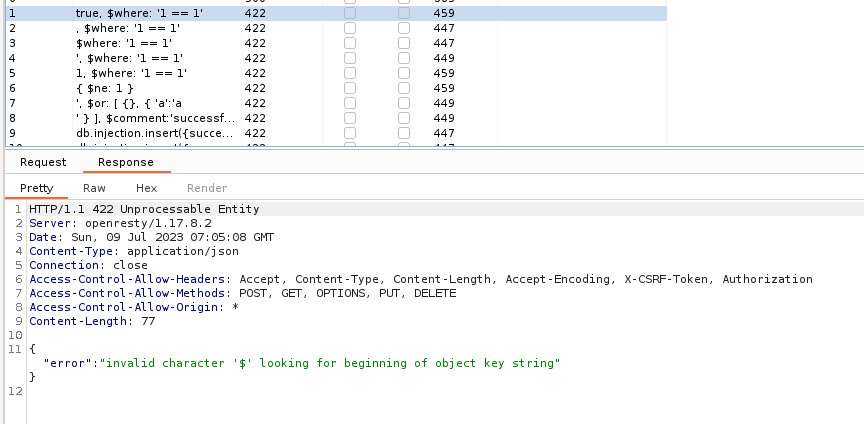Click the 'HTTP/1.1 422 Unprocessable Entity' status line
This screenshot has width=864, height=424.
tap(144, 209)
